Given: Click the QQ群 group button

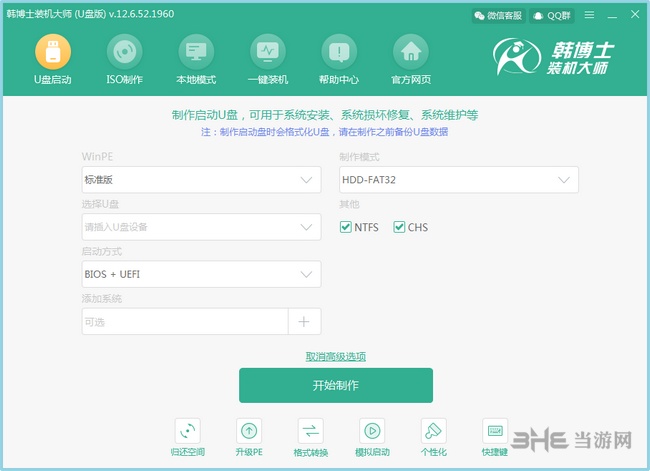Looking at the screenshot, I should (x=552, y=16).
